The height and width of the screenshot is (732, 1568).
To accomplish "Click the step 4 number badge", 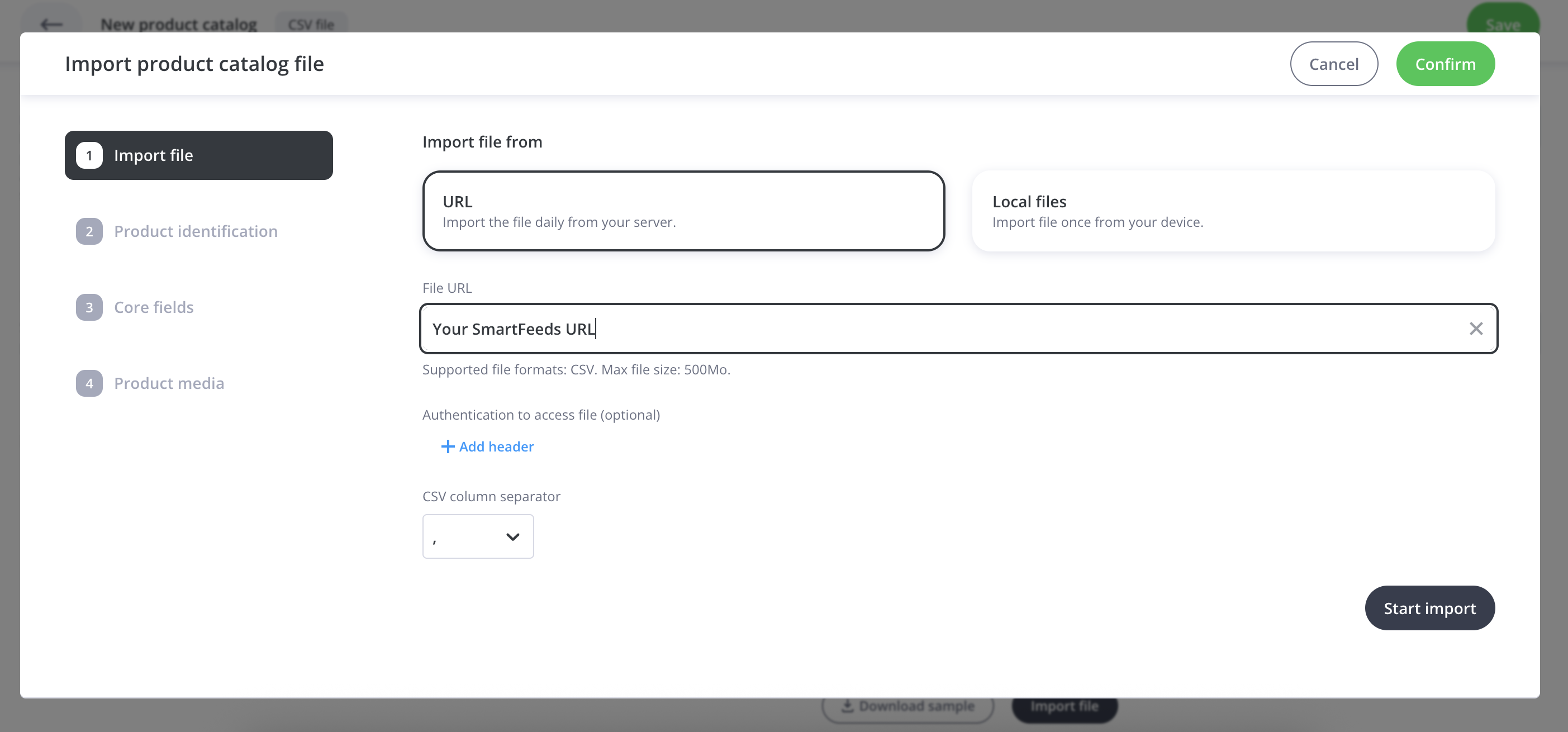I will (89, 383).
